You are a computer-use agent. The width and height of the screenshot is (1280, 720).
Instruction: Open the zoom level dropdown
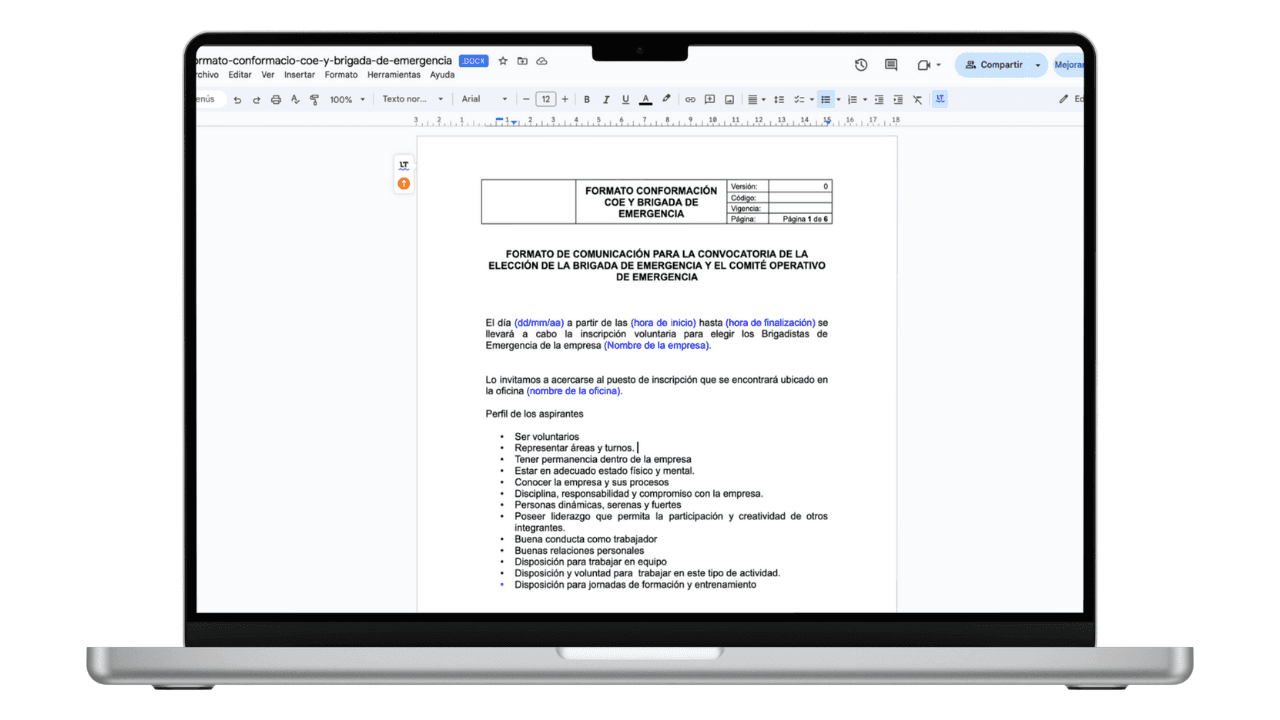[x=343, y=99]
